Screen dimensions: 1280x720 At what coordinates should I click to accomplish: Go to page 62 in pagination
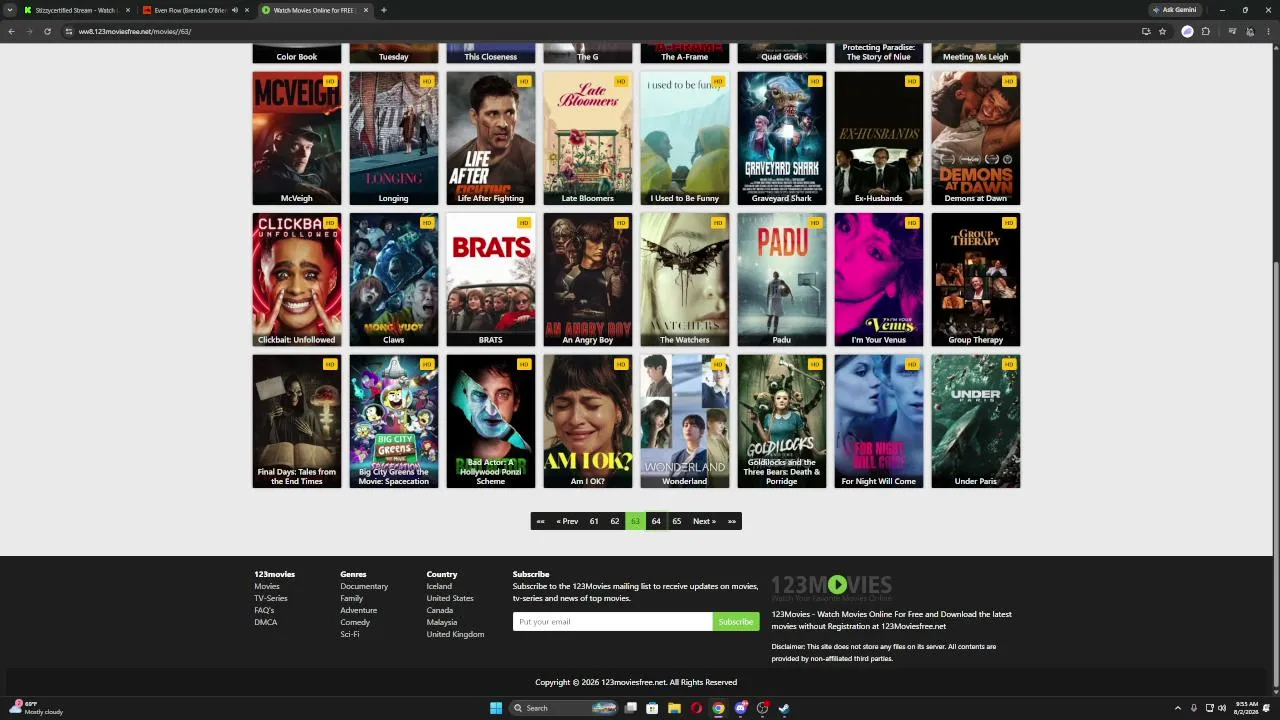[x=615, y=521]
